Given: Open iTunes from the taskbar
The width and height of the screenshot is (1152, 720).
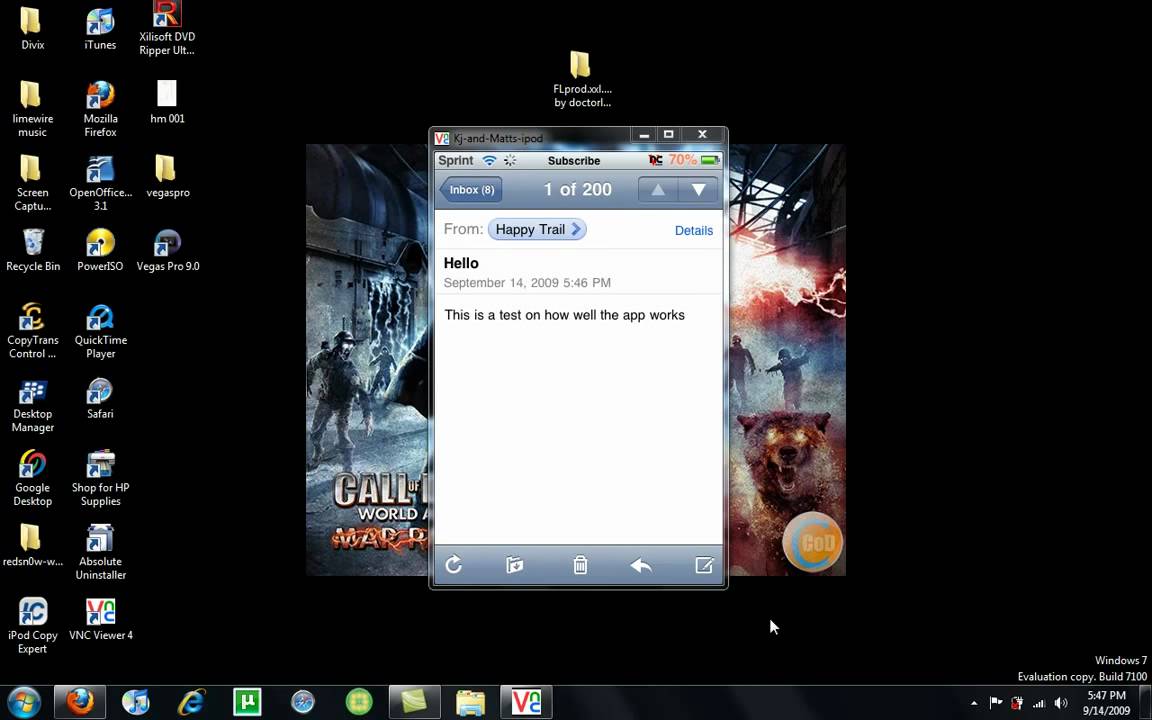Looking at the screenshot, I should 135,702.
